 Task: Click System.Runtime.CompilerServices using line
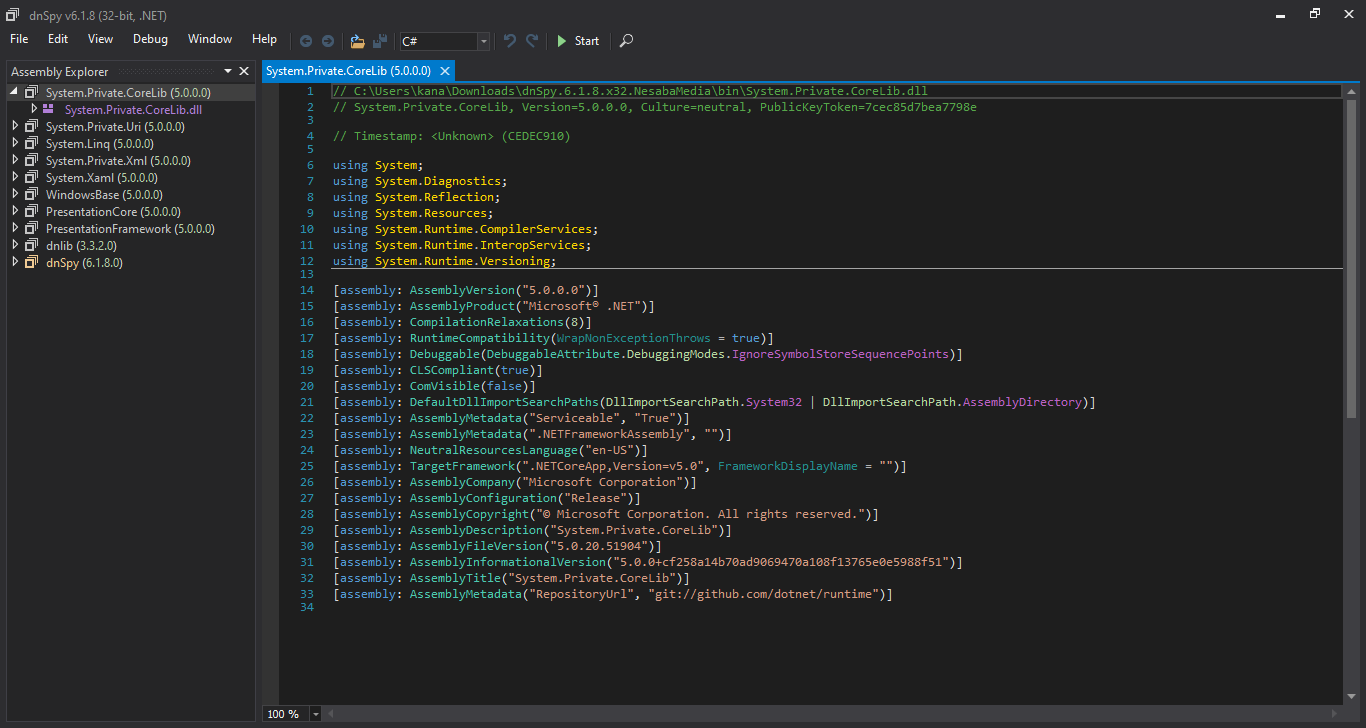coord(465,229)
